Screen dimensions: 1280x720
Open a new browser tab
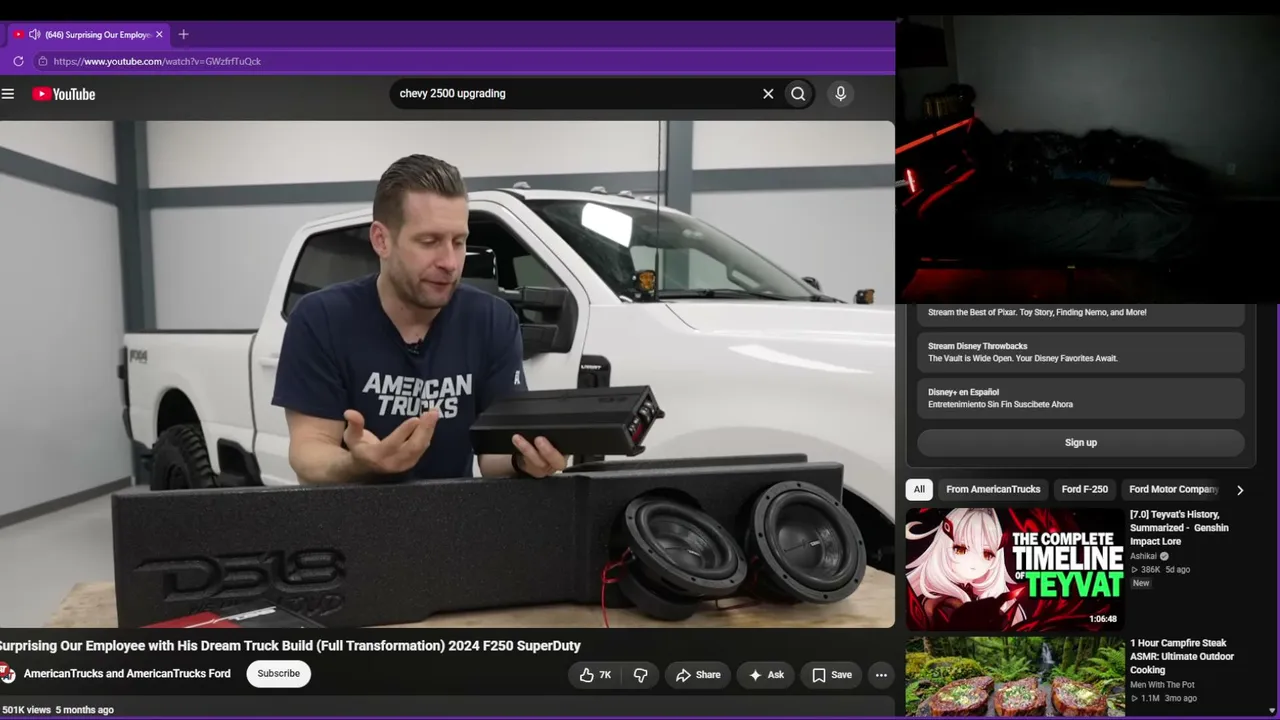pos(183,34)
